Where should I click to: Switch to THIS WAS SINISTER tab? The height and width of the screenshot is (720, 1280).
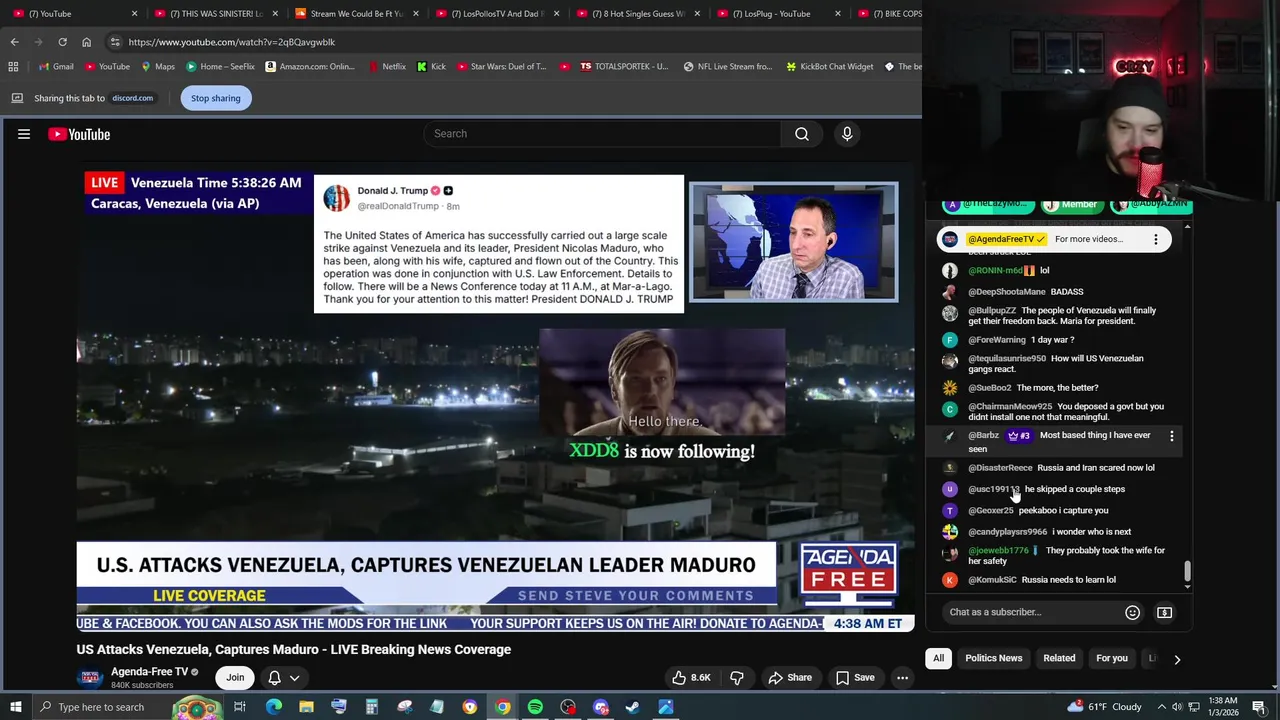[215, 14]
